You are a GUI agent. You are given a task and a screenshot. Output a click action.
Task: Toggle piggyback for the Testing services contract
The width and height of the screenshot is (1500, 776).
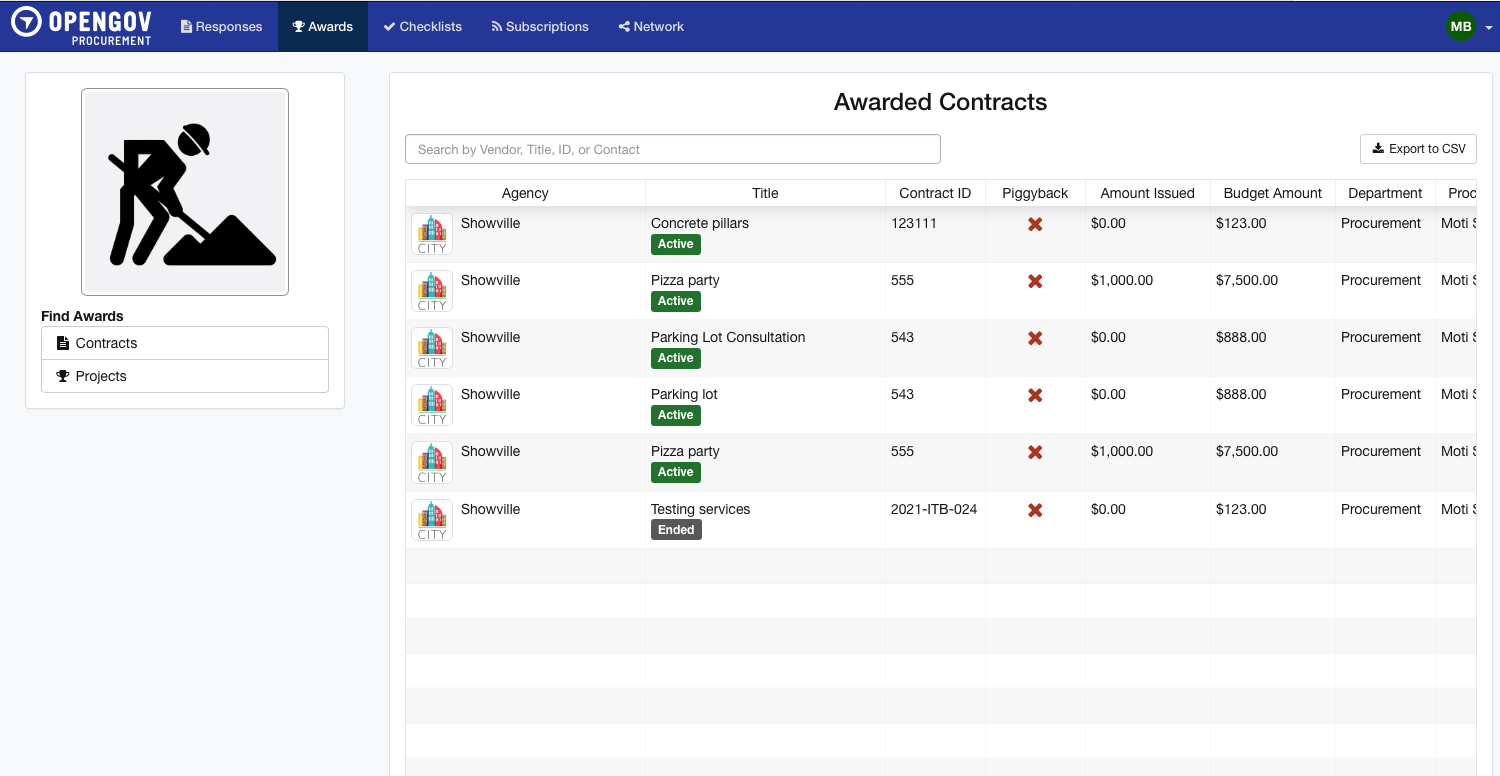pyautogui.click(x=1035, y=510)
